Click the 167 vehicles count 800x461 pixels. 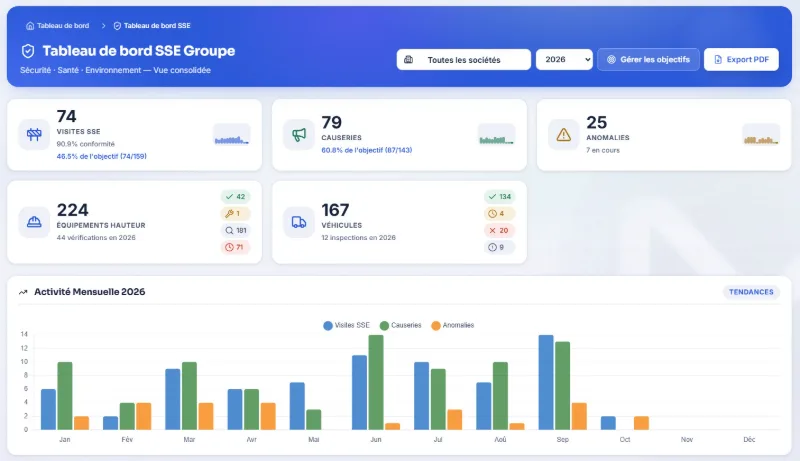pos(335,210)
